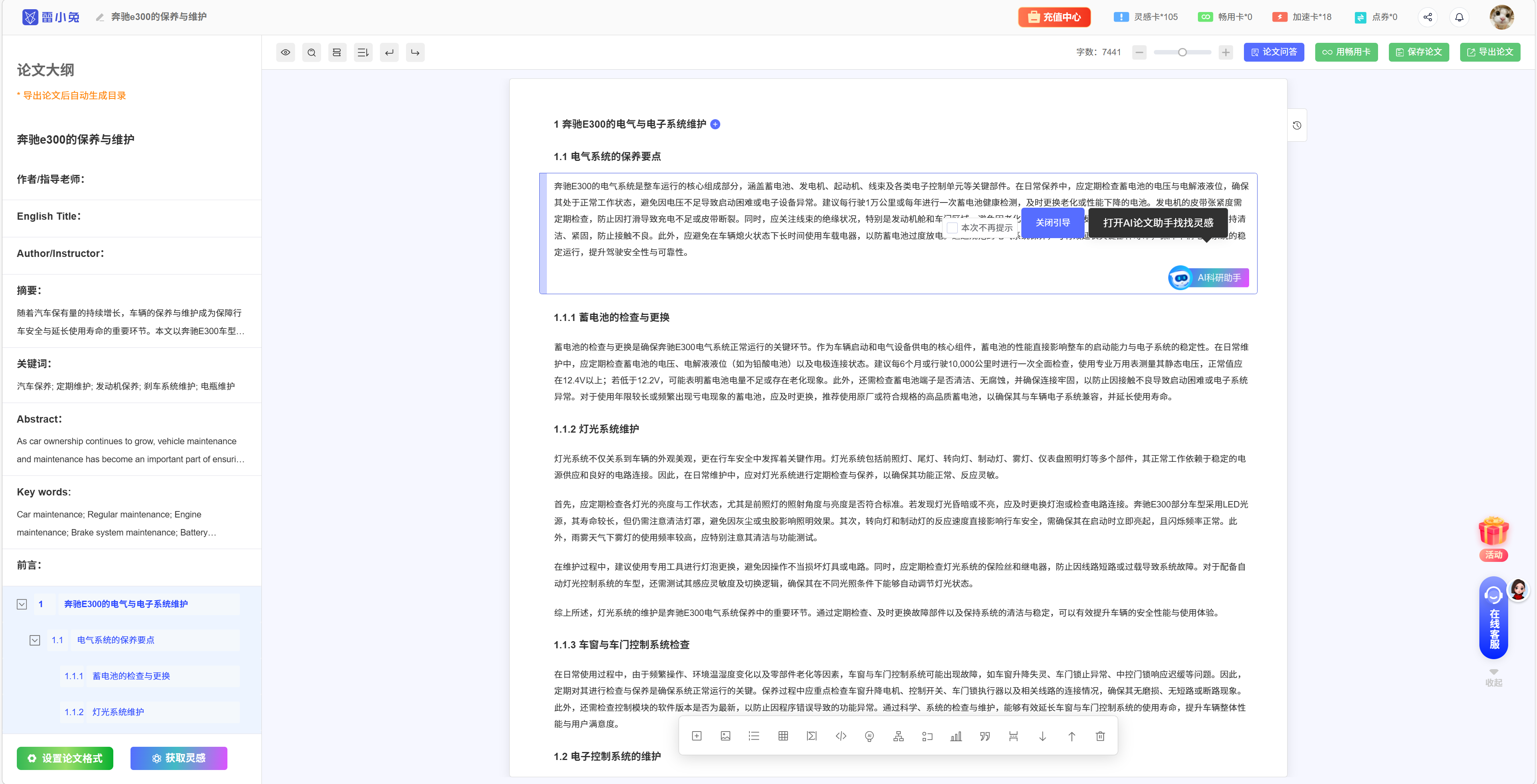1537x784 pixels.
Task: Click the AI lightbulb inspiration icon
Action: 869,736
